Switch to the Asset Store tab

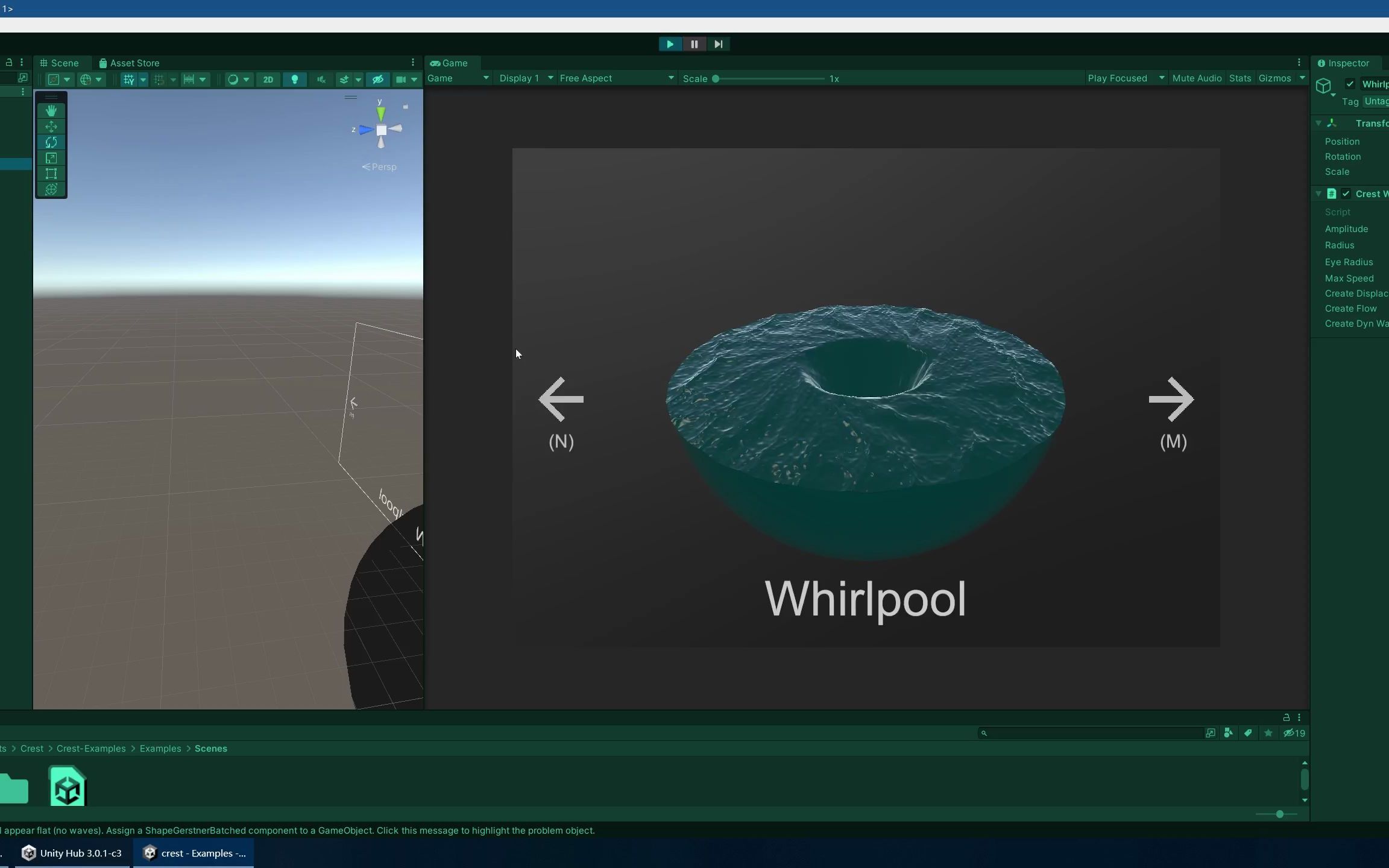pos(129,63)
